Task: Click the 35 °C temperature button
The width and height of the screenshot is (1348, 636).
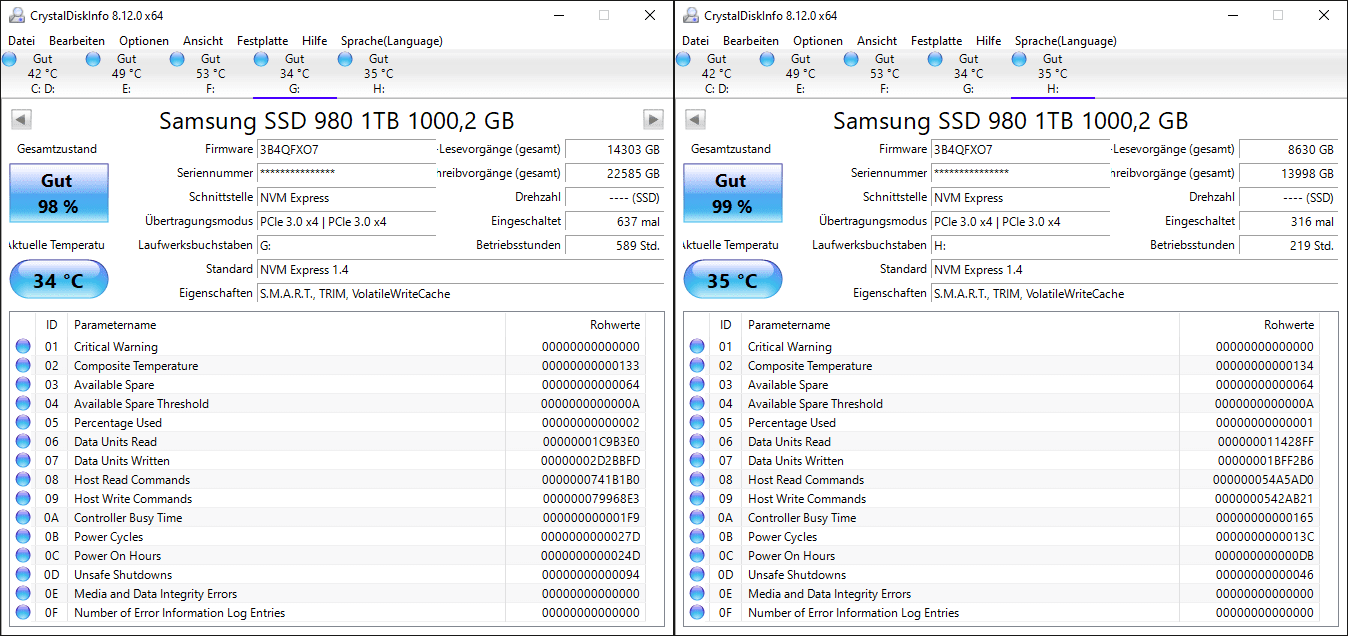Action: [732, 280]
